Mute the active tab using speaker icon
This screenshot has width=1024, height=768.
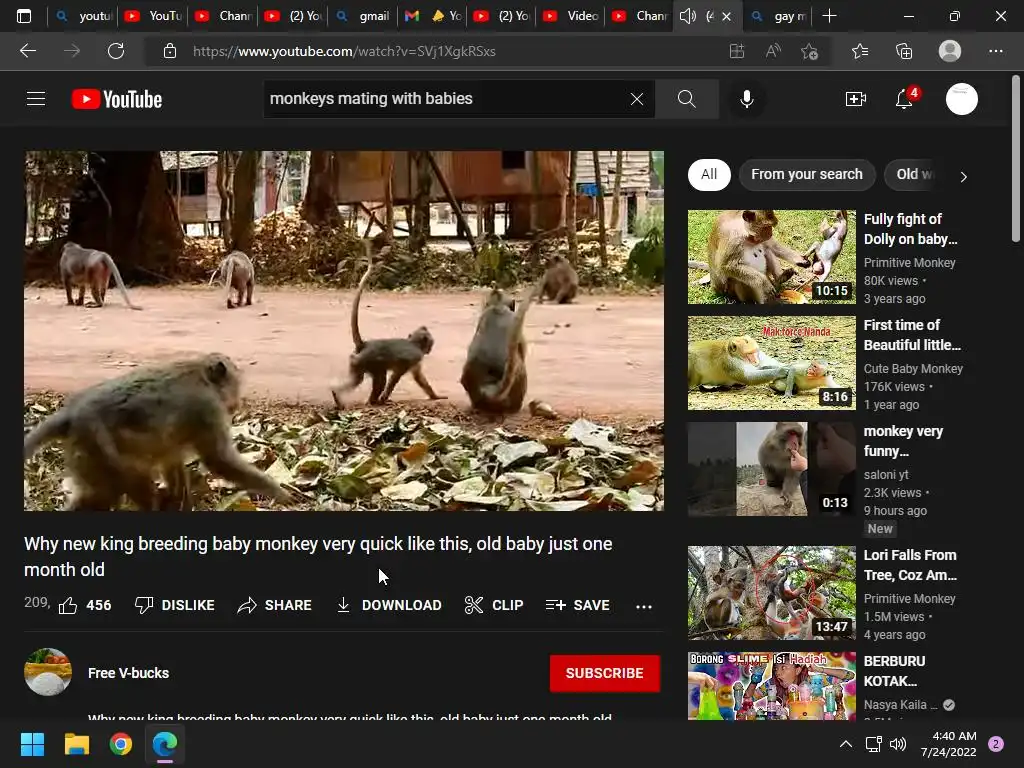coord(687,16)
